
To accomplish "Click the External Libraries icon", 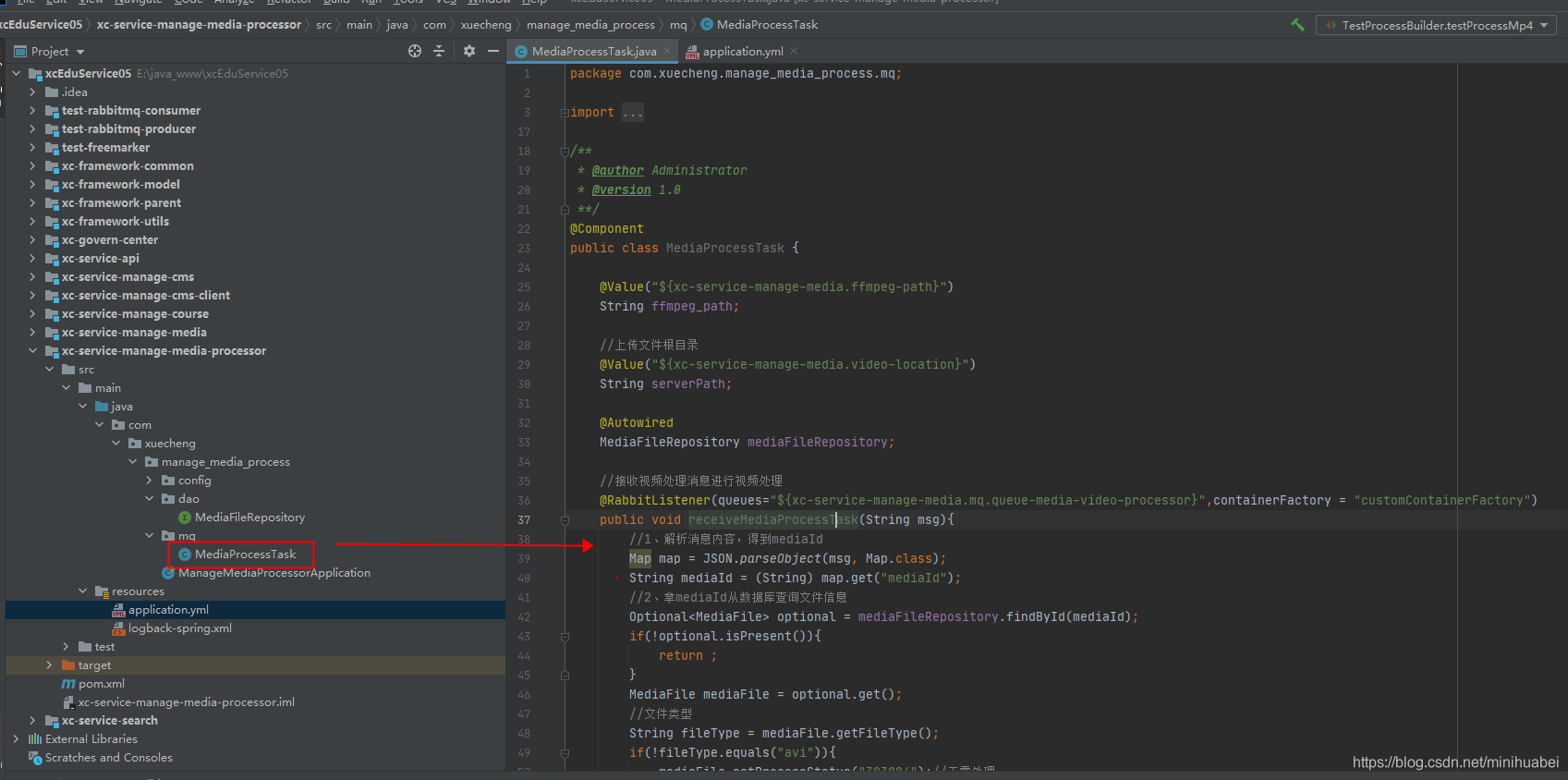I will (35, 739).
